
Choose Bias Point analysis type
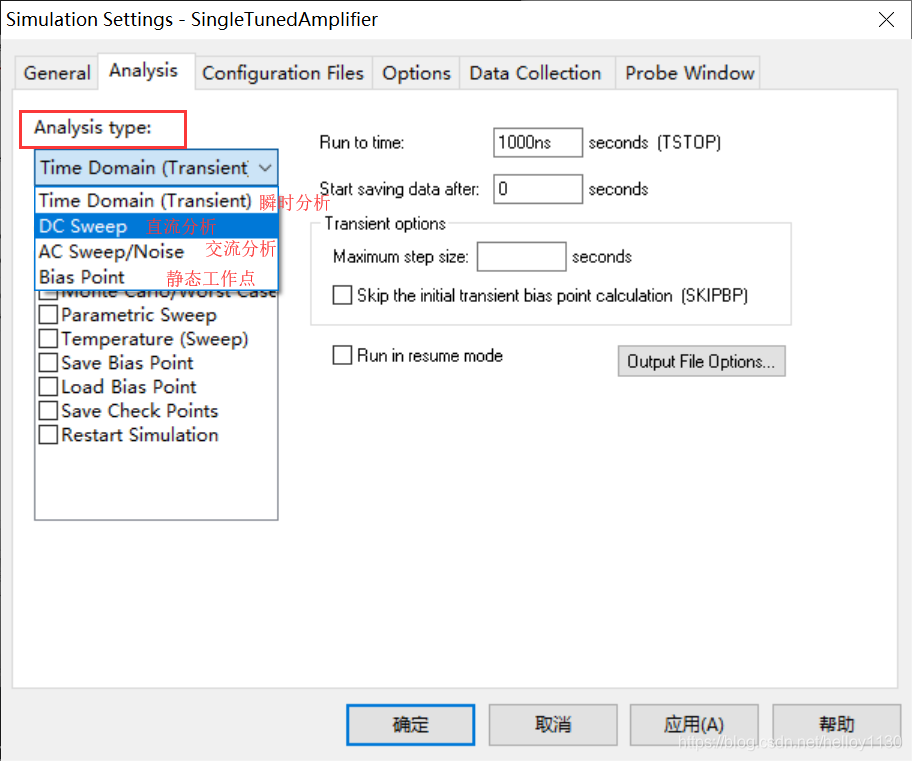[x=156, y=277]
